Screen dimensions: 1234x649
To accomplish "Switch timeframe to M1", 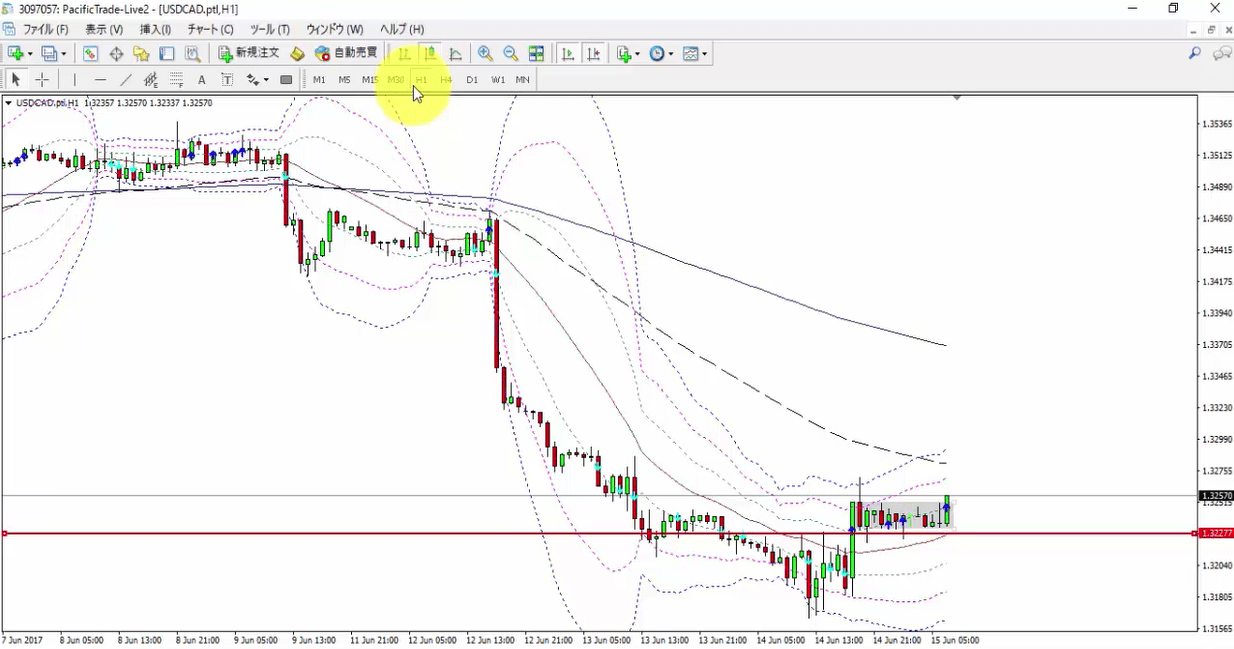I will coord(319,80).
